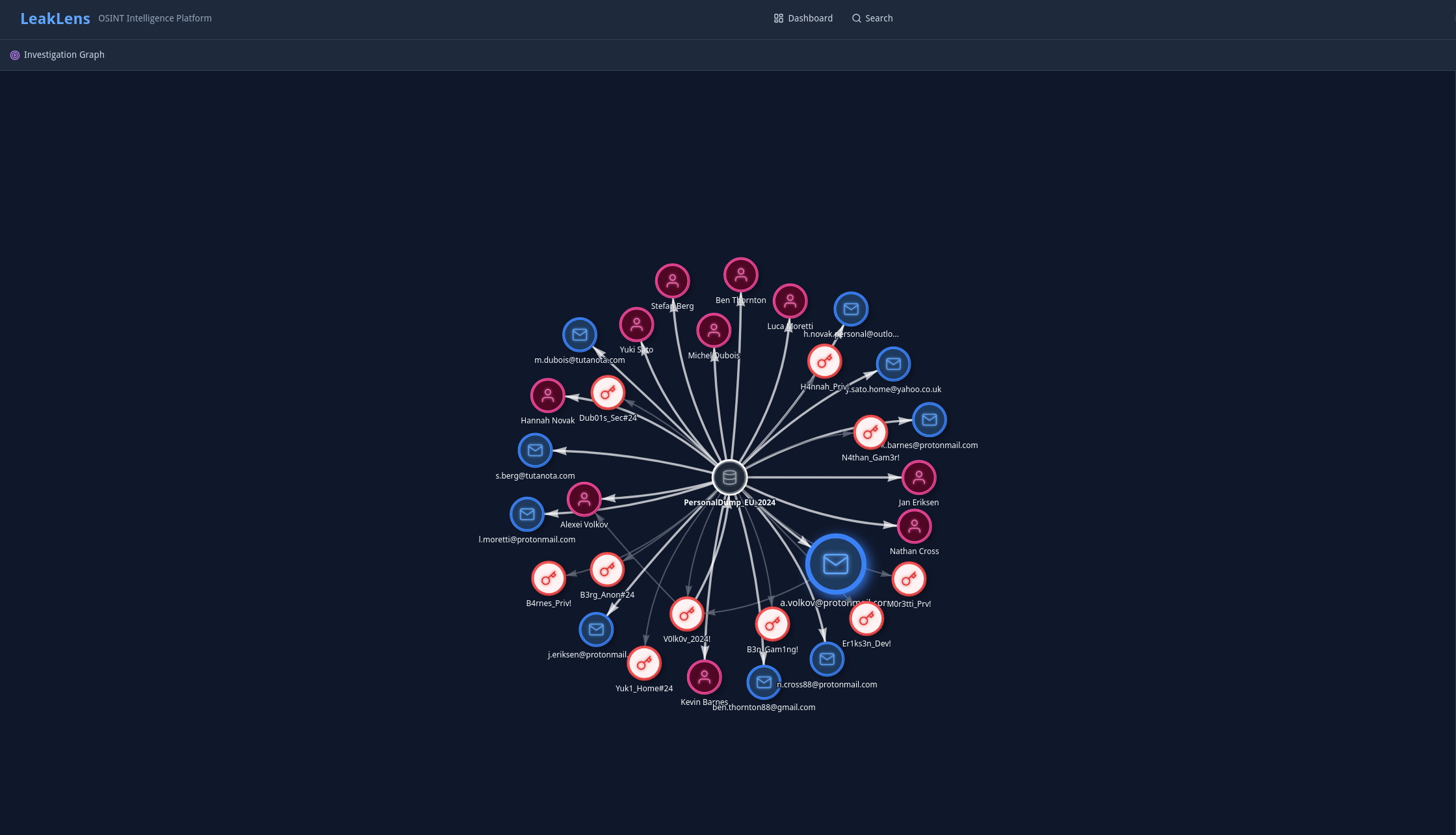Click the Alexei Volkov person node
The height and width of the screenshot is (835, 1456).
(x=584, y=499)
